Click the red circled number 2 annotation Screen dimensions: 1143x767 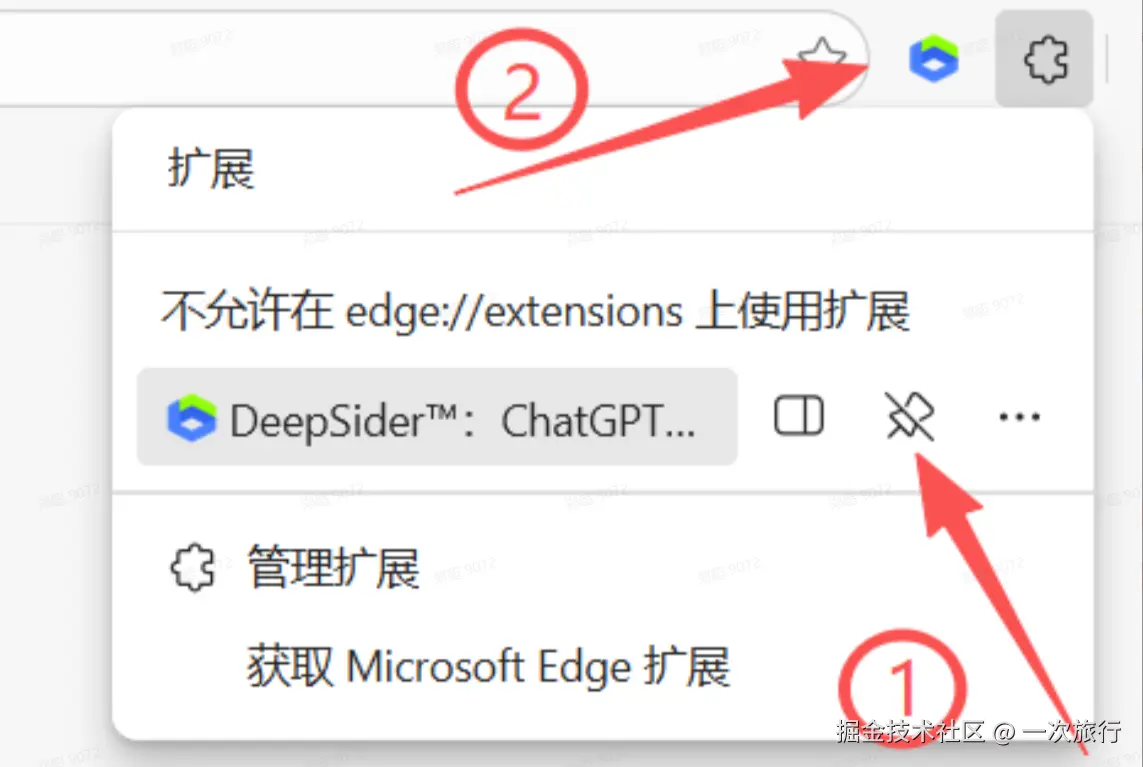521,90
